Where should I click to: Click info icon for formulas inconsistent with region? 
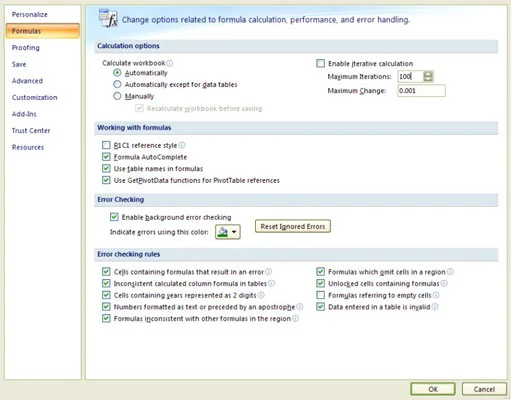coord(295,318)
